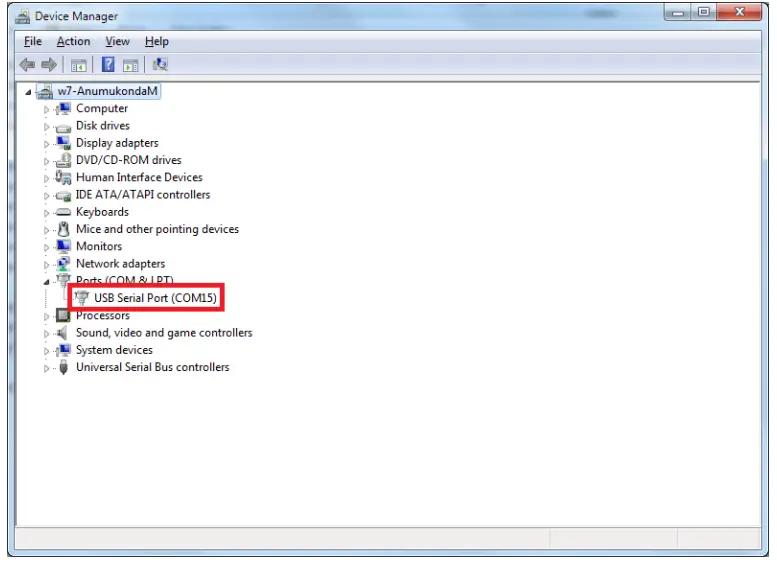This screenshot has width=777, height=563.
Task: Open the View menu
Action: click(x=117, y=42)
